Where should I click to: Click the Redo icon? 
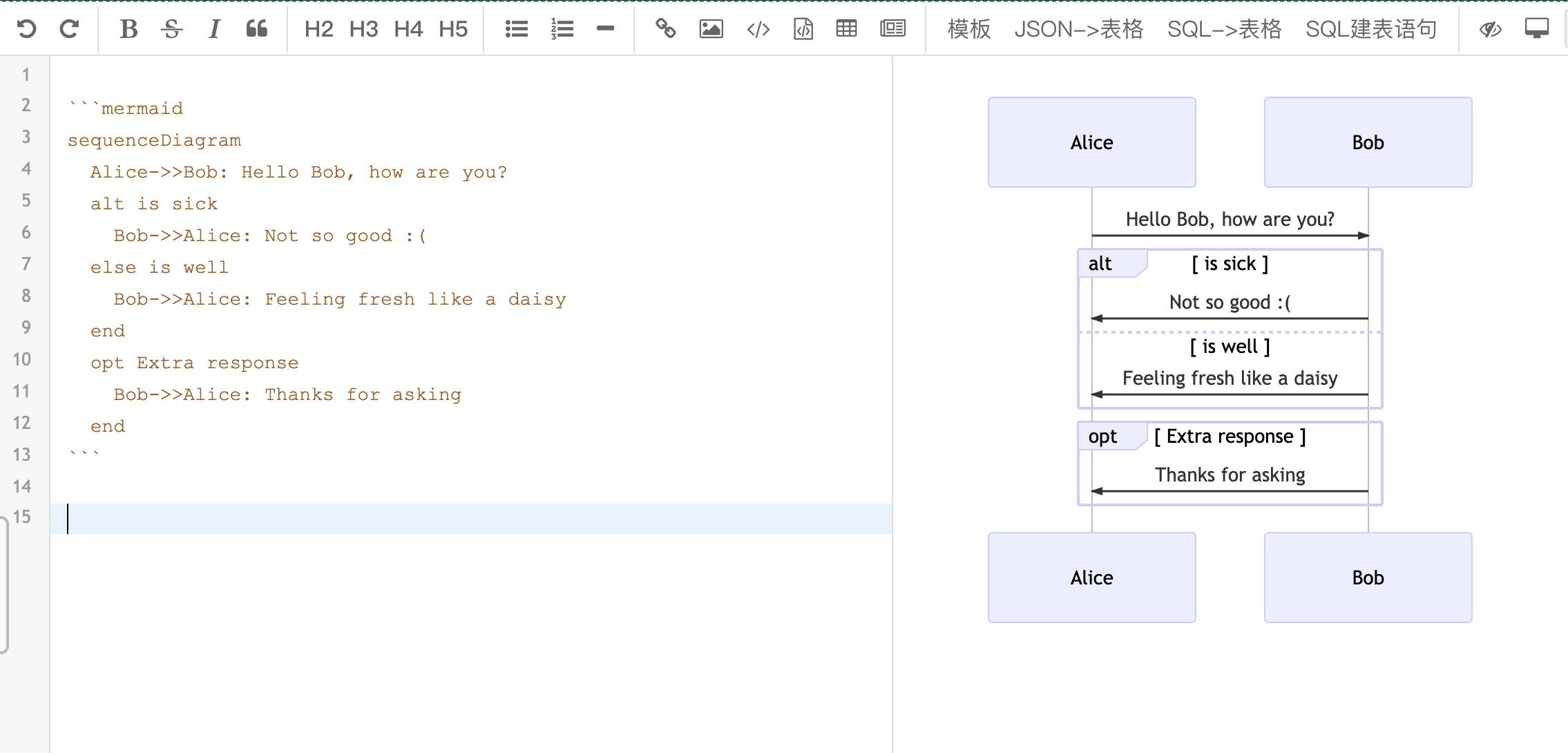(x=69, y=29)
